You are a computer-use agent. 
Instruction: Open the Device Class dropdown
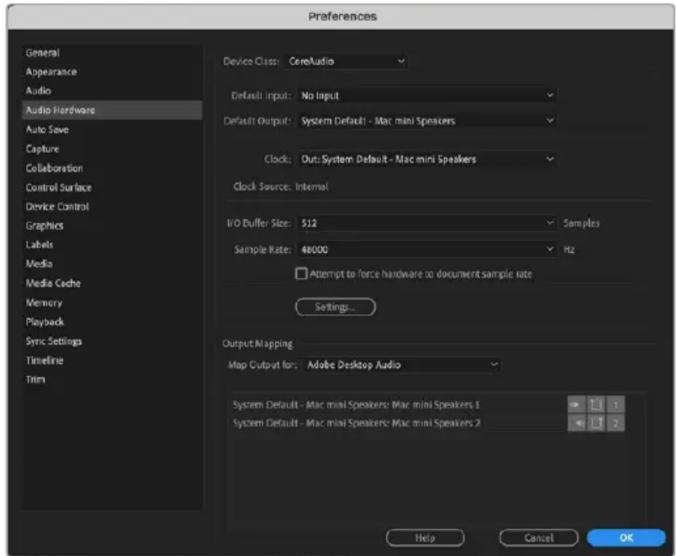point(346,61)
